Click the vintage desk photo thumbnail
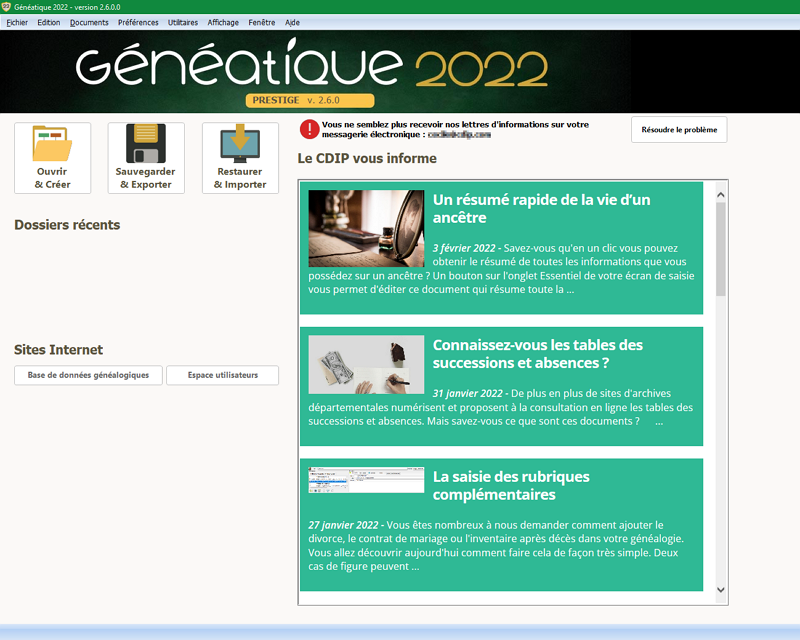Screen dimensions: 800x640 (366, 229)
